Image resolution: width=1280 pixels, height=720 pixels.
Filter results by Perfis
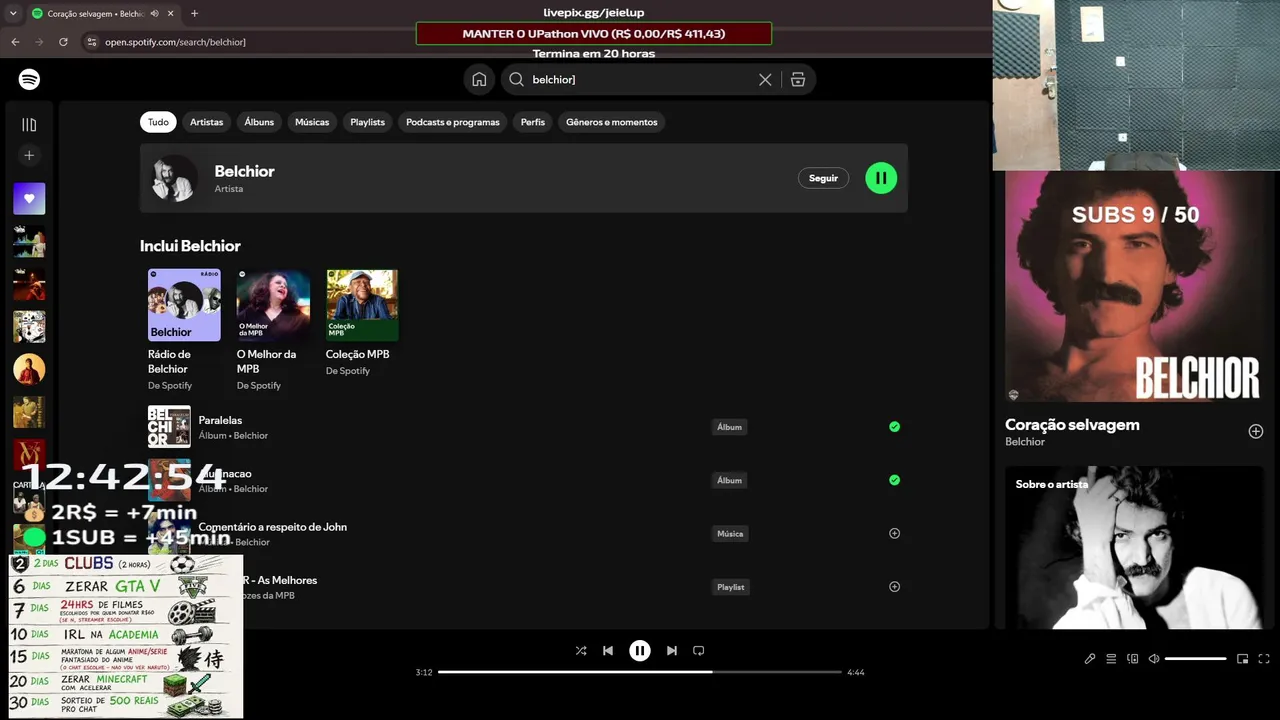[533, 122]
